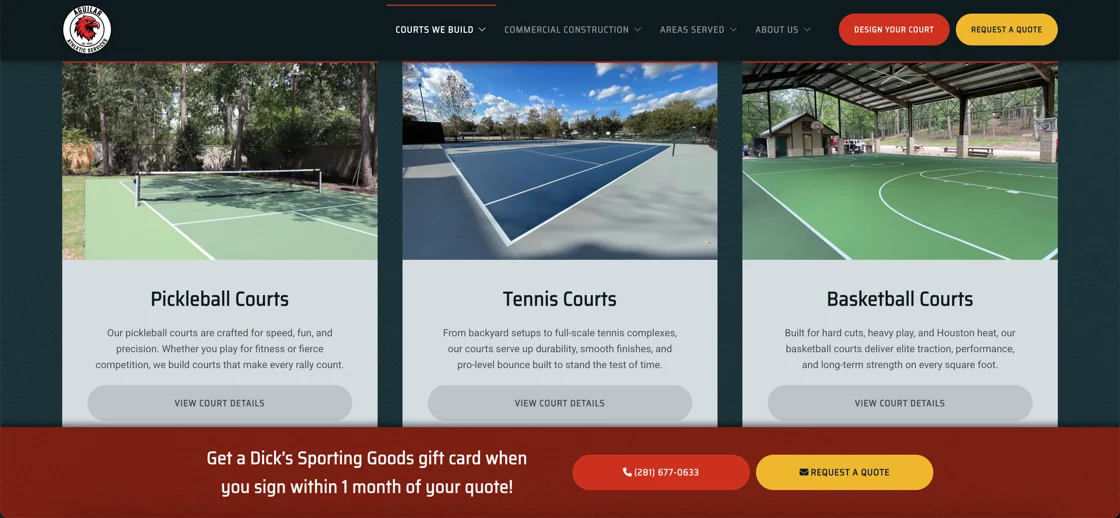Click the phone icon on the number button

click(x=627, y=472)
